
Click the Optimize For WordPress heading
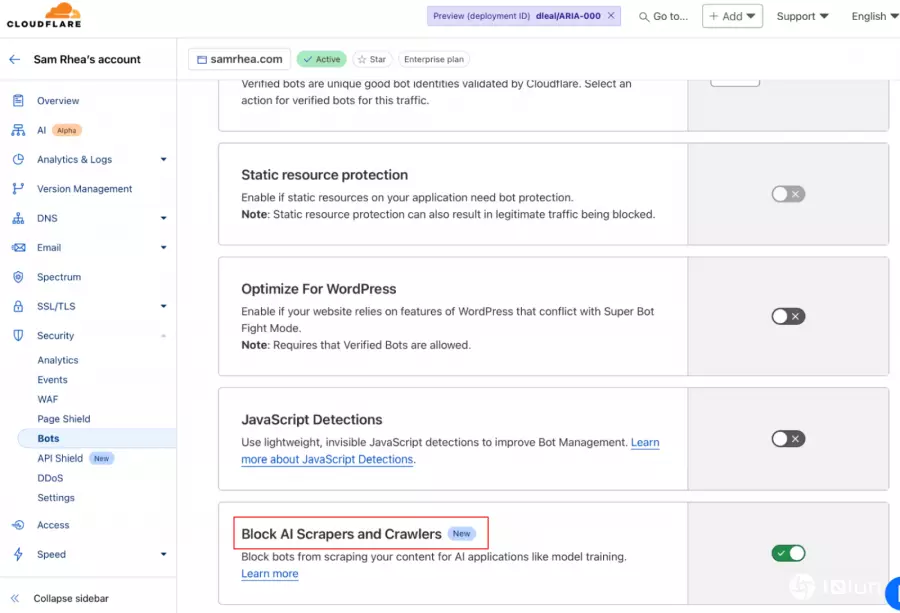coord(319,289)
